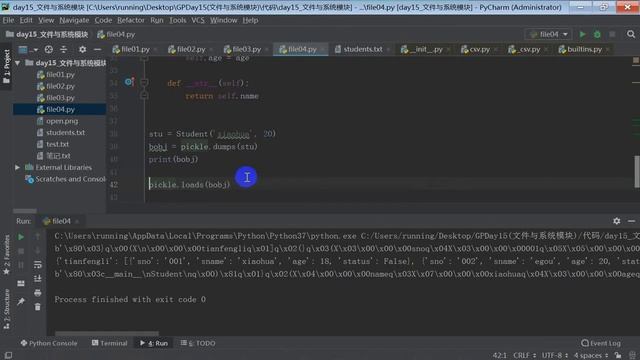Click Stop icon in Run panel sidebar

tap(21, 251)
